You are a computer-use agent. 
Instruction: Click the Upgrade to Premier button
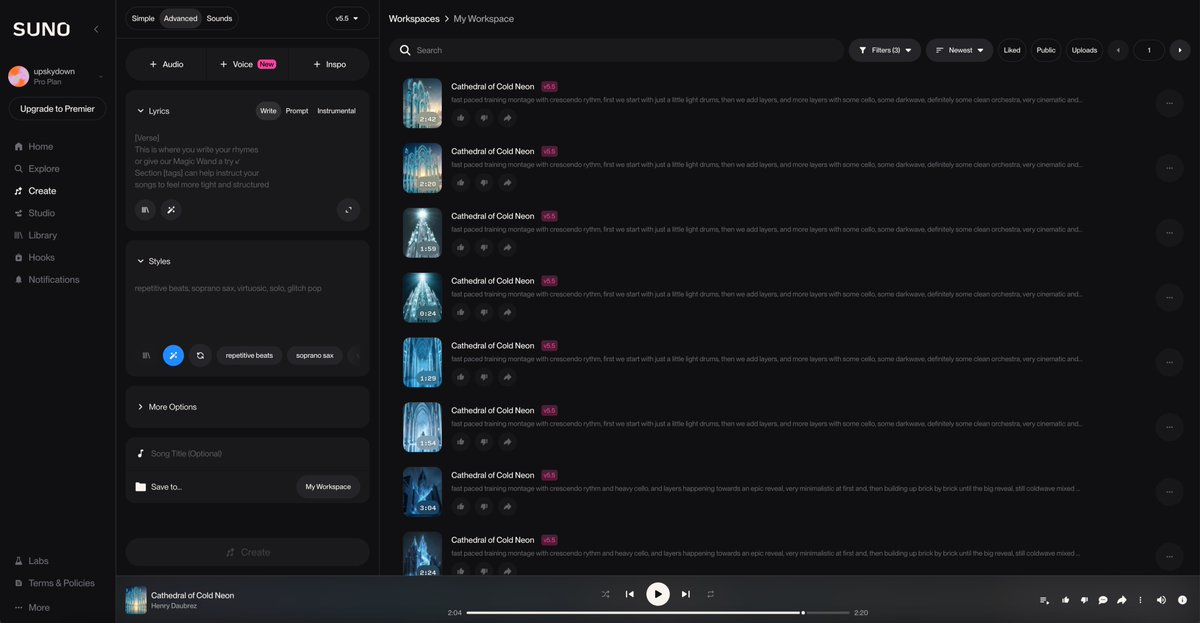point(57,109)
